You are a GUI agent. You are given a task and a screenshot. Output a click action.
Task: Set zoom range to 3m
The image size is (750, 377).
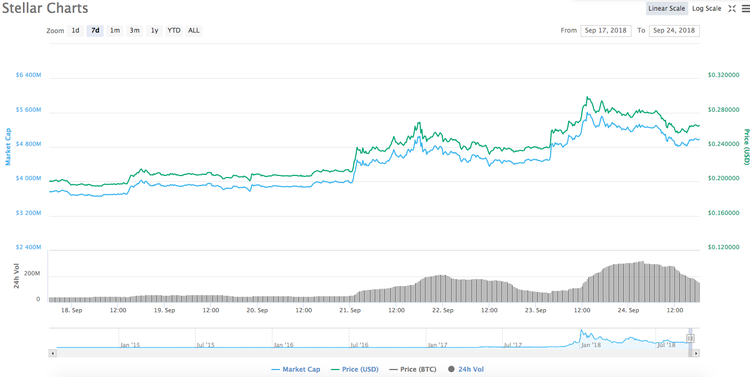134,31
